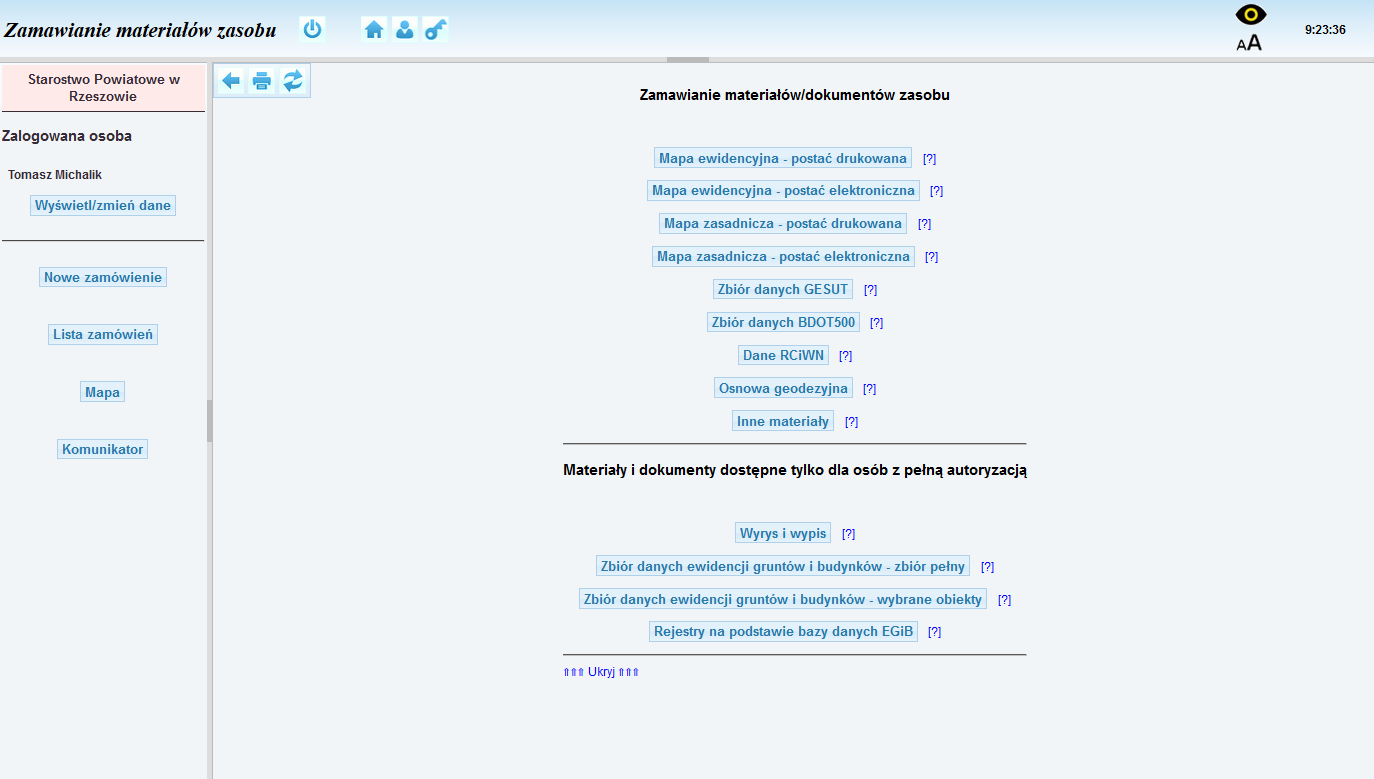1374x779 pixels.
Task: Open Lista zamówień in sidebar
Action: click(103, 335)
